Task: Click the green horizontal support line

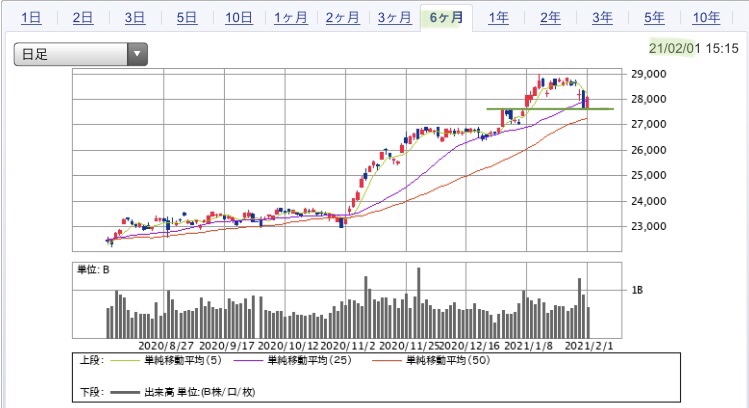Action: [x=550, y=109]
